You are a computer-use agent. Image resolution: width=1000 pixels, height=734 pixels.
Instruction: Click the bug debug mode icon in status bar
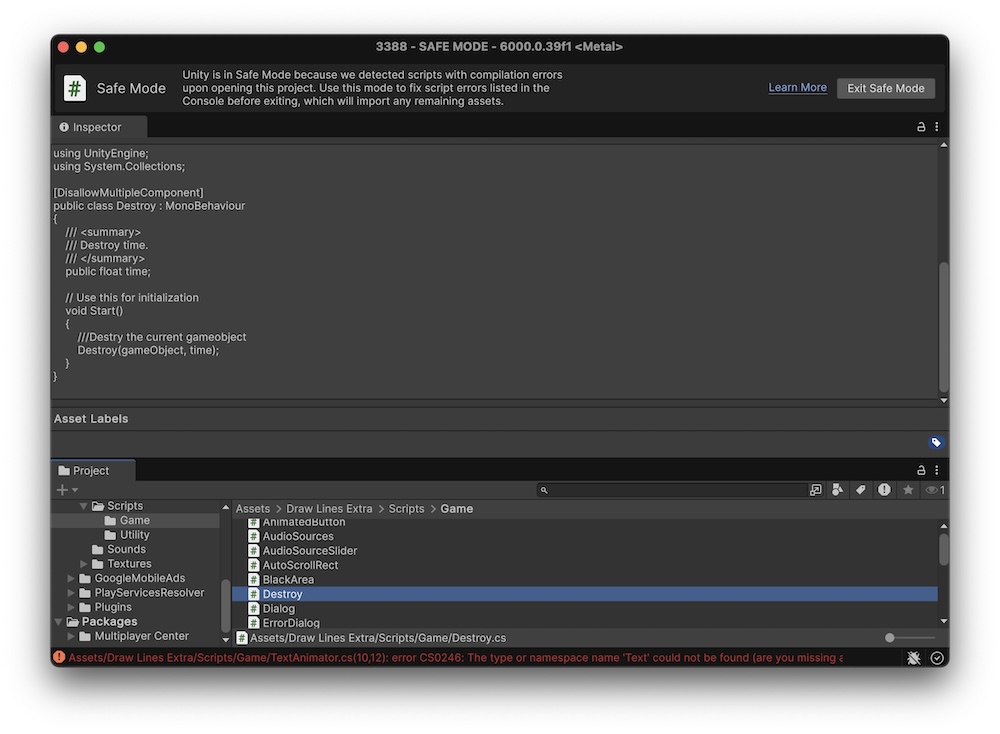[x=914, y=658]
